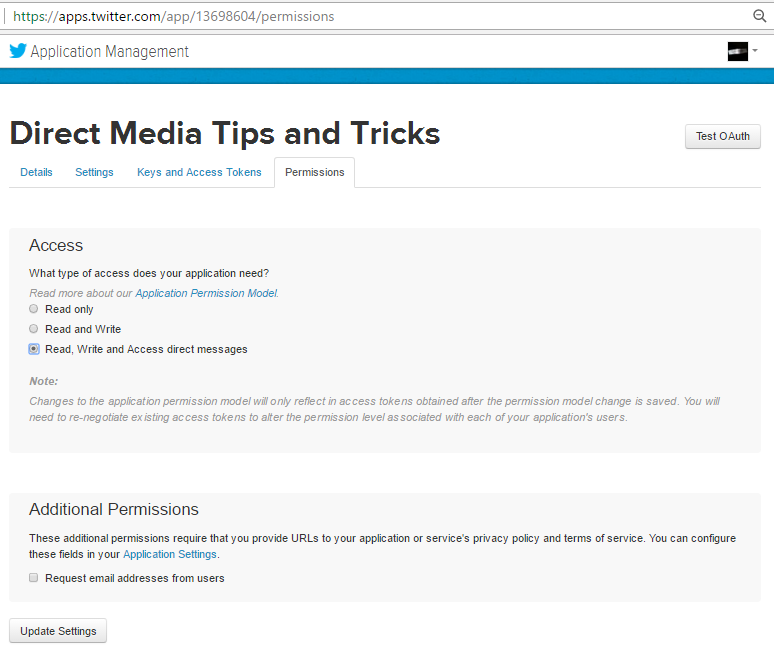Select the Read only radio option
774x652 pixels.
point(34,309)
